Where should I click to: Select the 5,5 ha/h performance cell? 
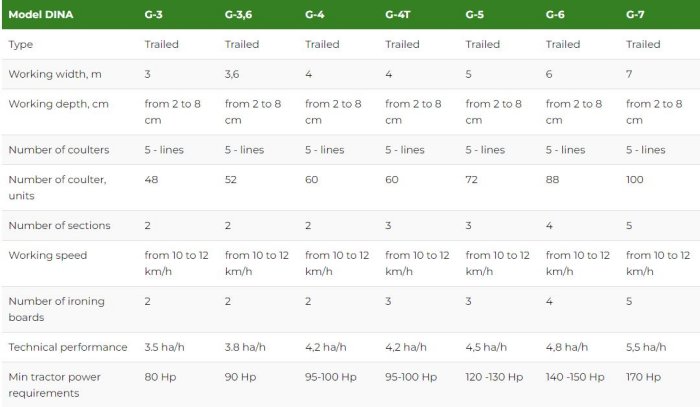(646, 347)
